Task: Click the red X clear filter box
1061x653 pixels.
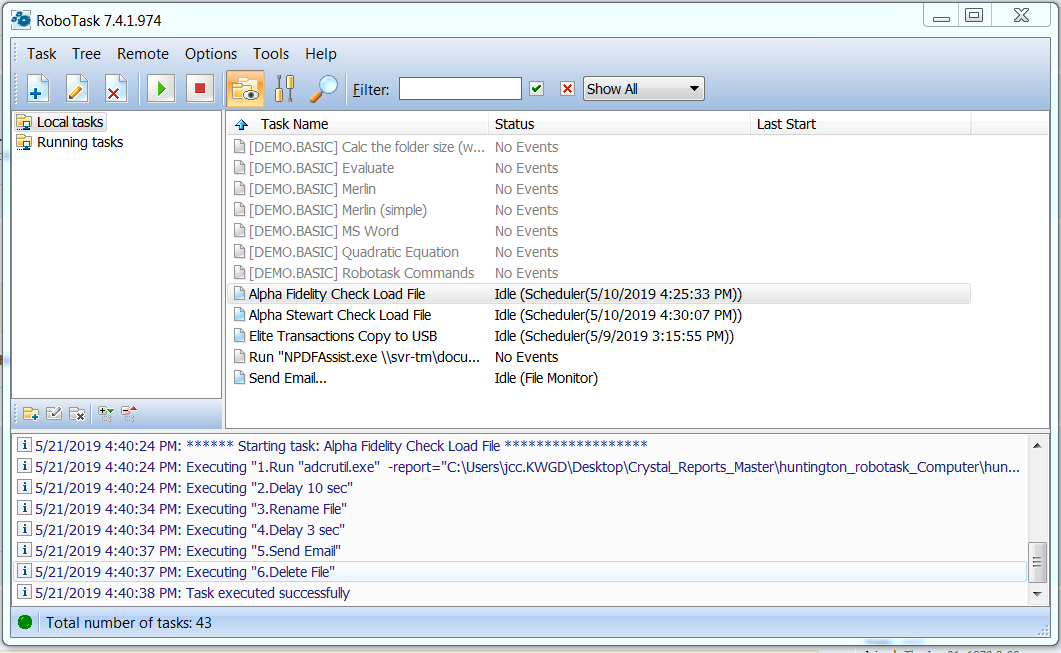Action: tap(567, 89)
